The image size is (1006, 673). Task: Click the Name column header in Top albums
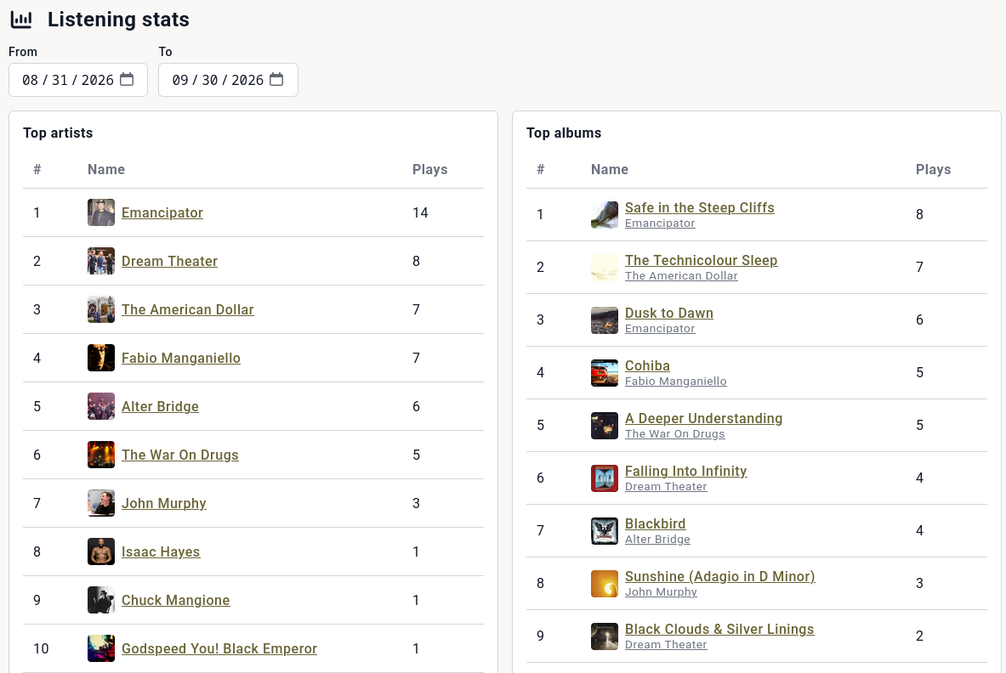click(610, 169)
